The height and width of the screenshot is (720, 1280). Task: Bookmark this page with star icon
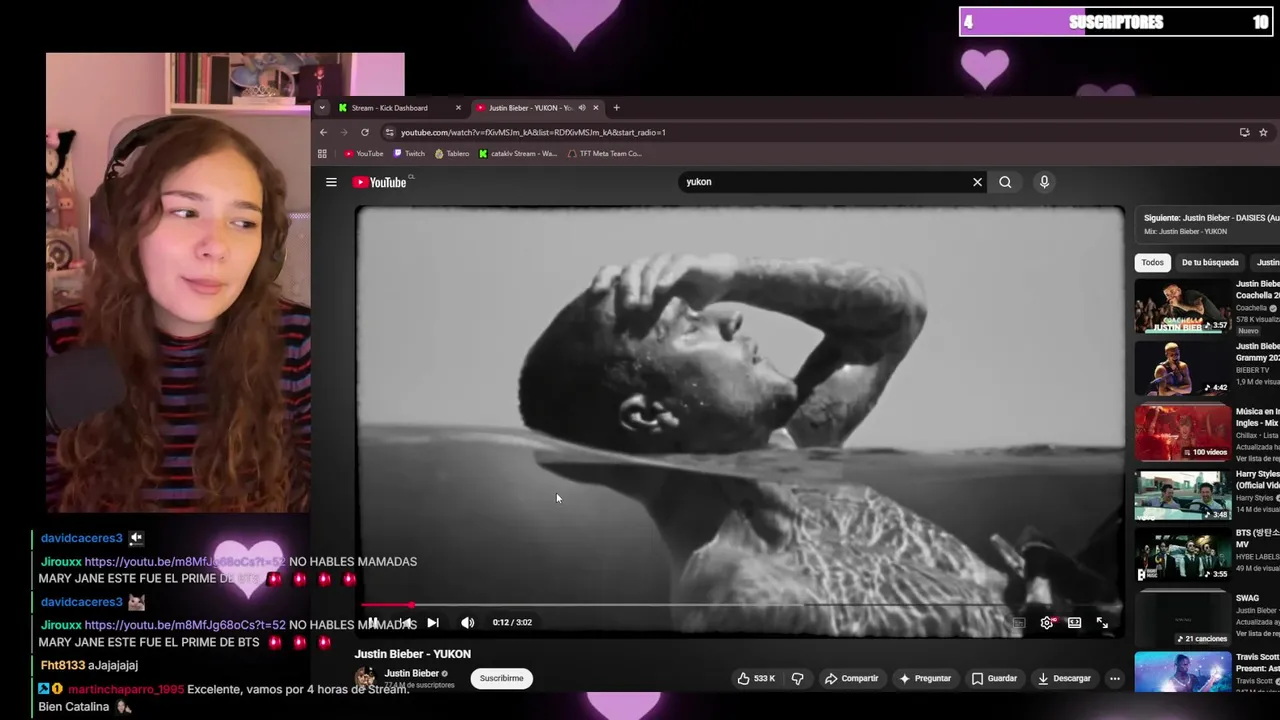pos(1263,132)
